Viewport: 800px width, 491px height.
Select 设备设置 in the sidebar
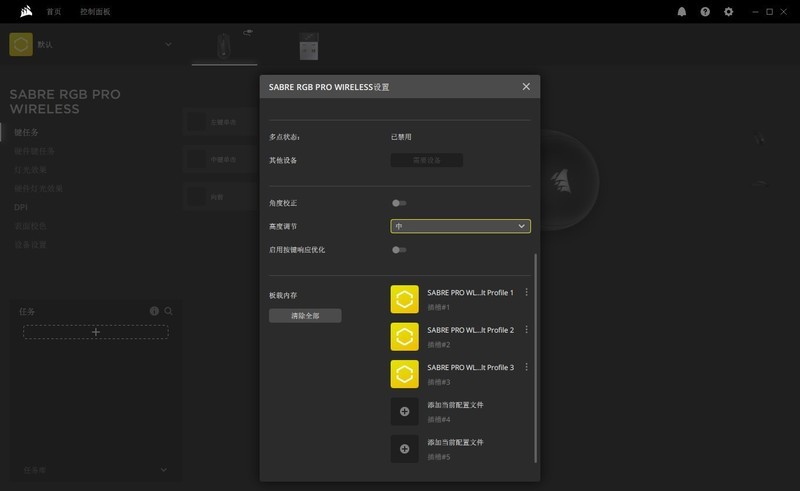tap(31, 245)
